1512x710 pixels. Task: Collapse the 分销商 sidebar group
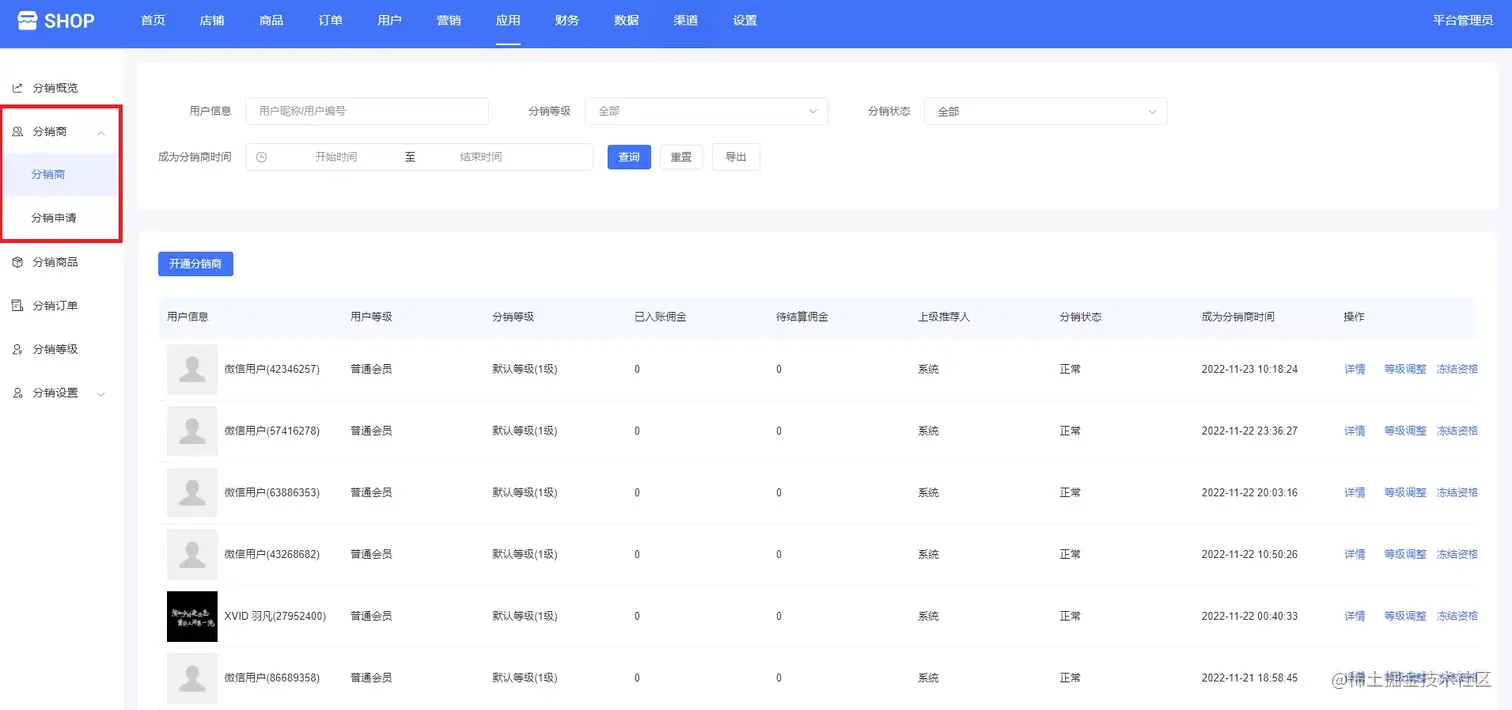pyautogui.click(x=101, y=132)
